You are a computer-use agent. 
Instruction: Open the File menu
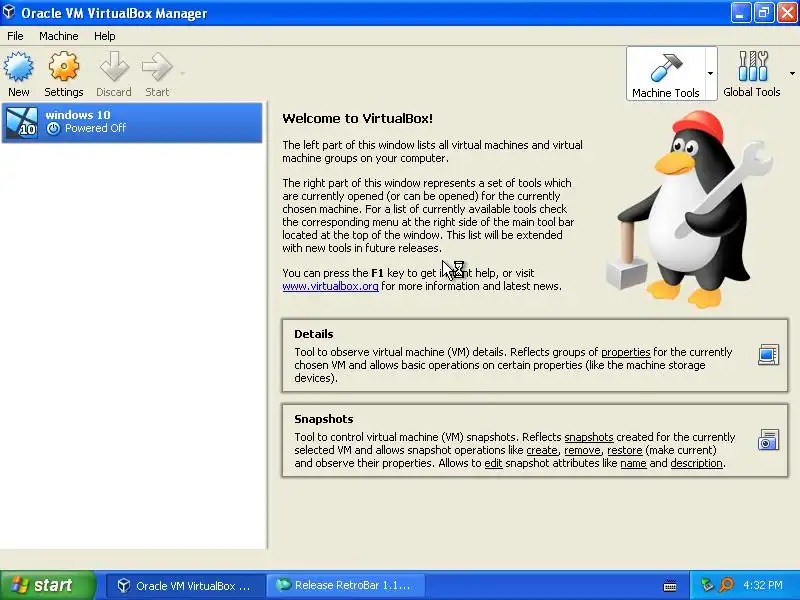pos(15,36)
